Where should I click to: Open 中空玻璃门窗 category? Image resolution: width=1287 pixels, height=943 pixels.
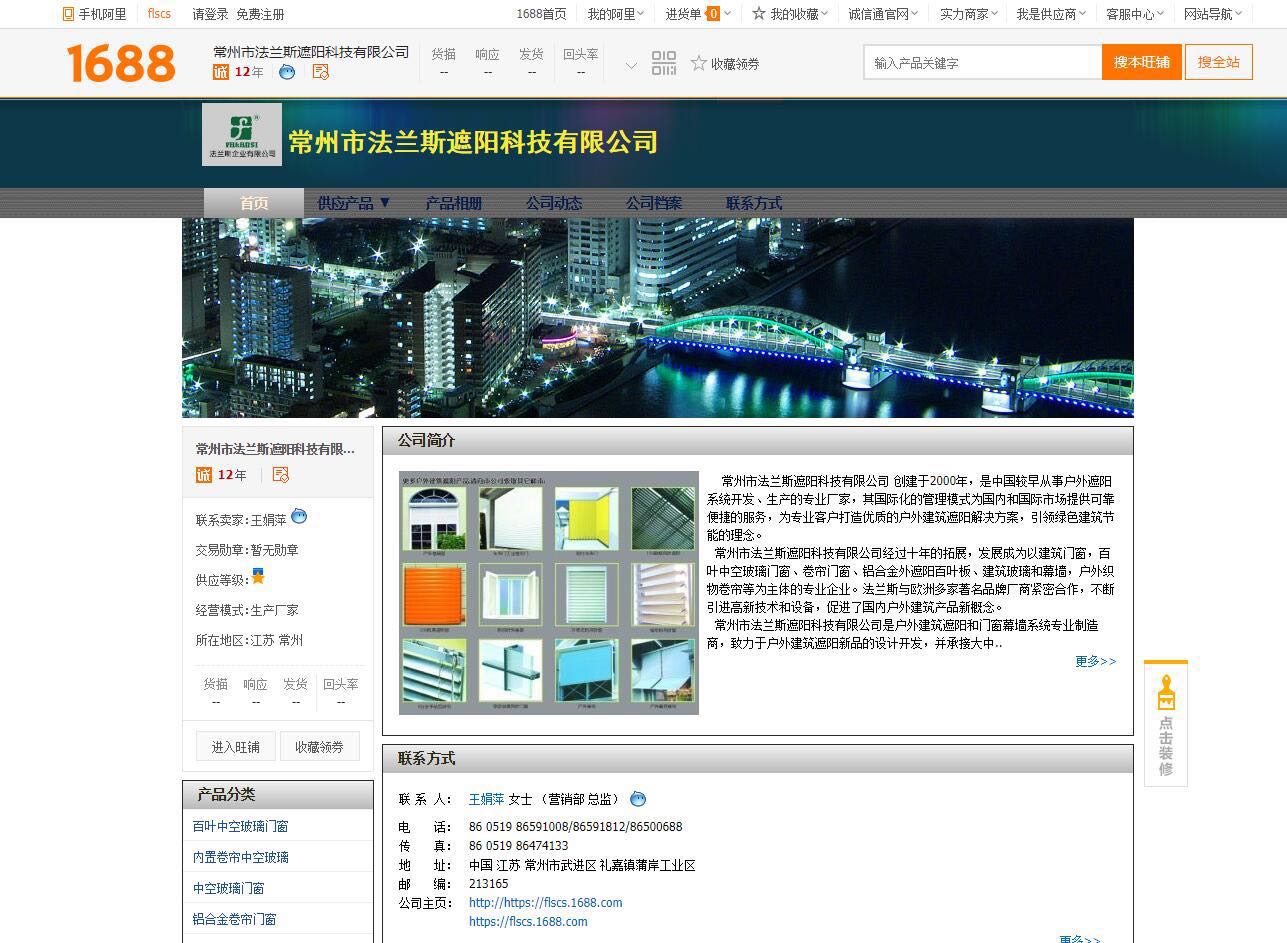coord(229,888)
